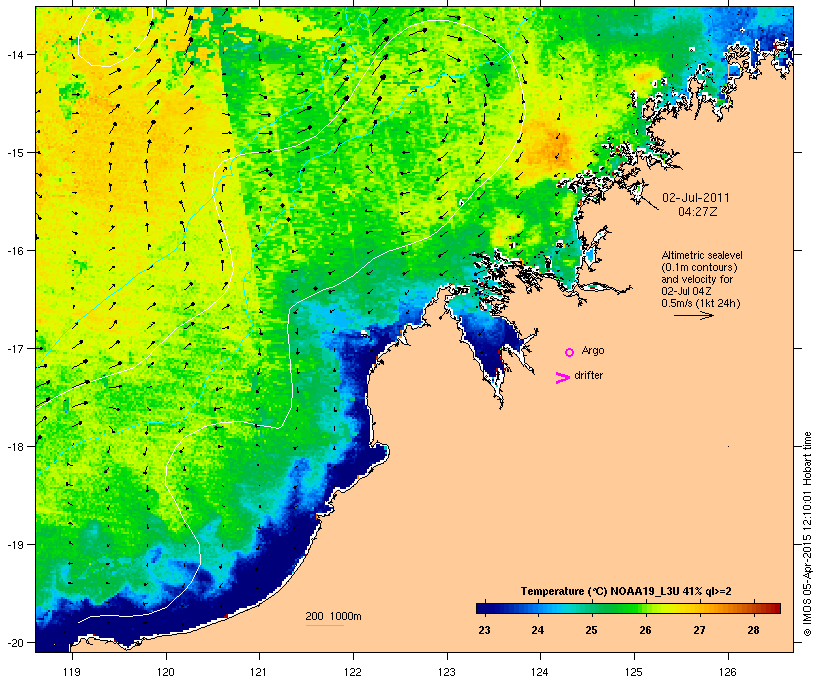Click the 0.5m/s velocity scale arrow
Viewport: 820px width, 680px height.
coord(693,315)
